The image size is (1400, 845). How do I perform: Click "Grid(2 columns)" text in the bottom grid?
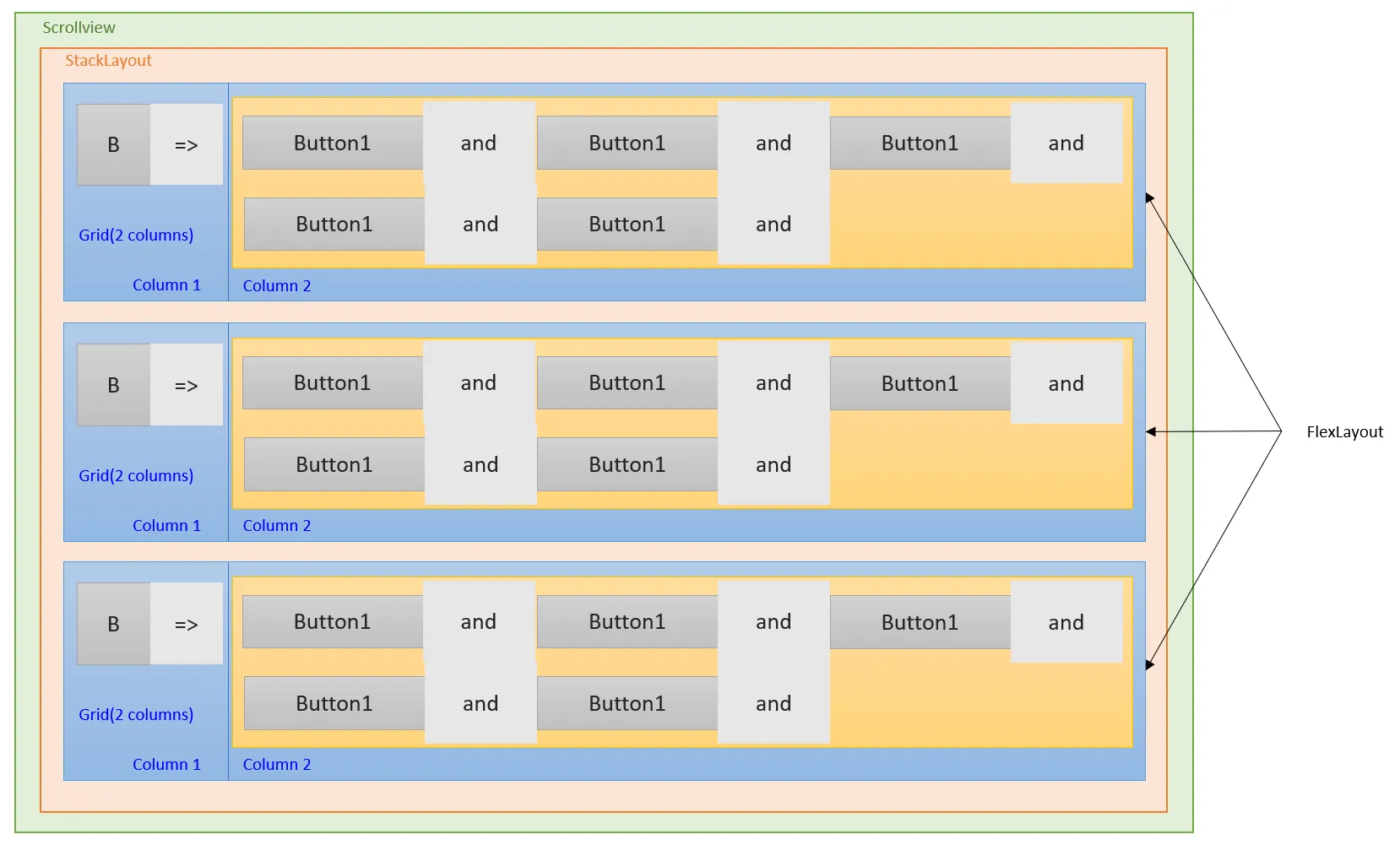(136, 714)
